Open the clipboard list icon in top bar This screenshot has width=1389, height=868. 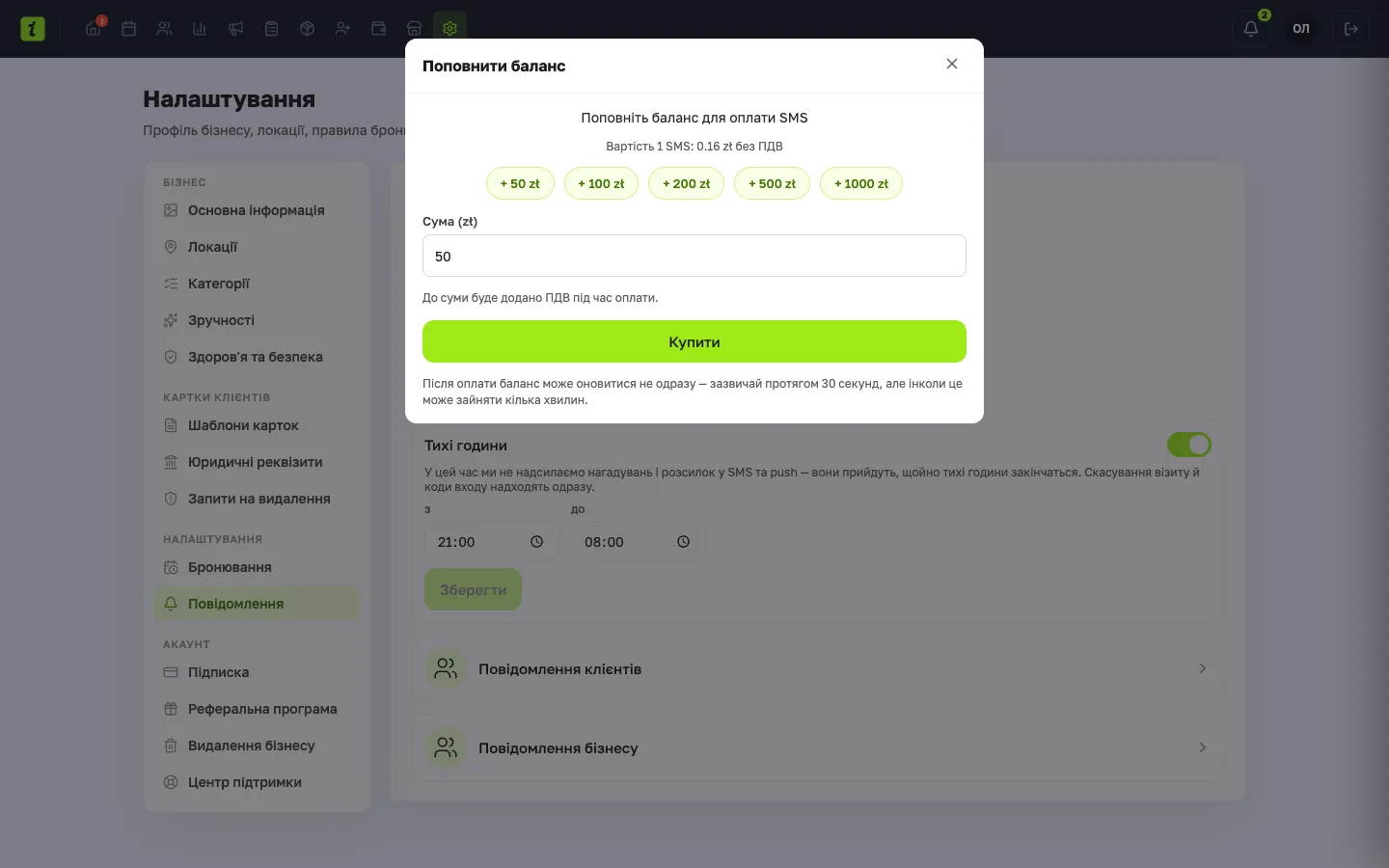(272, 29)
